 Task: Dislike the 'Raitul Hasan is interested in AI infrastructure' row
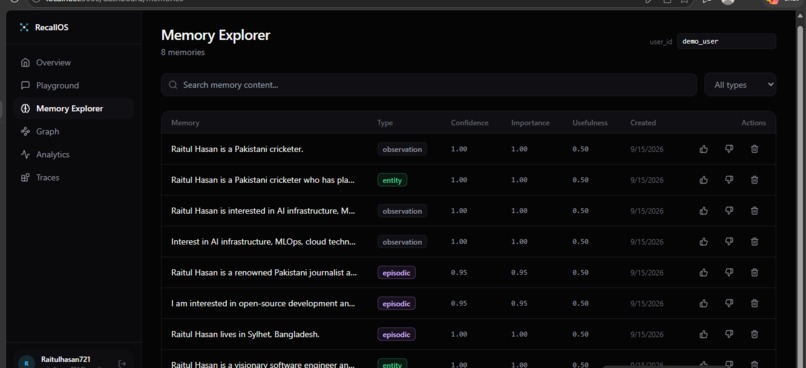pyautogui.click(x=729, y=211)
